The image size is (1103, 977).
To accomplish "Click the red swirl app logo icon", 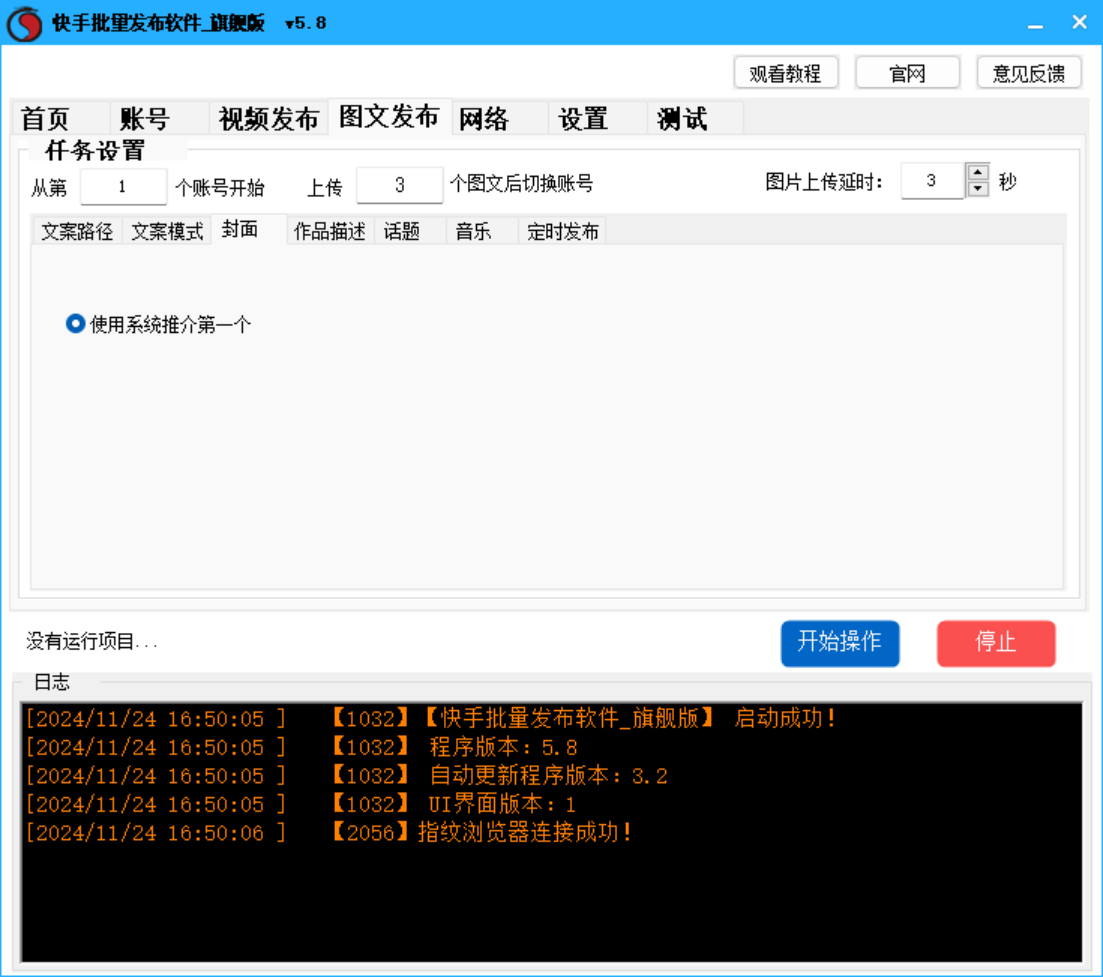I will point(25,23).
